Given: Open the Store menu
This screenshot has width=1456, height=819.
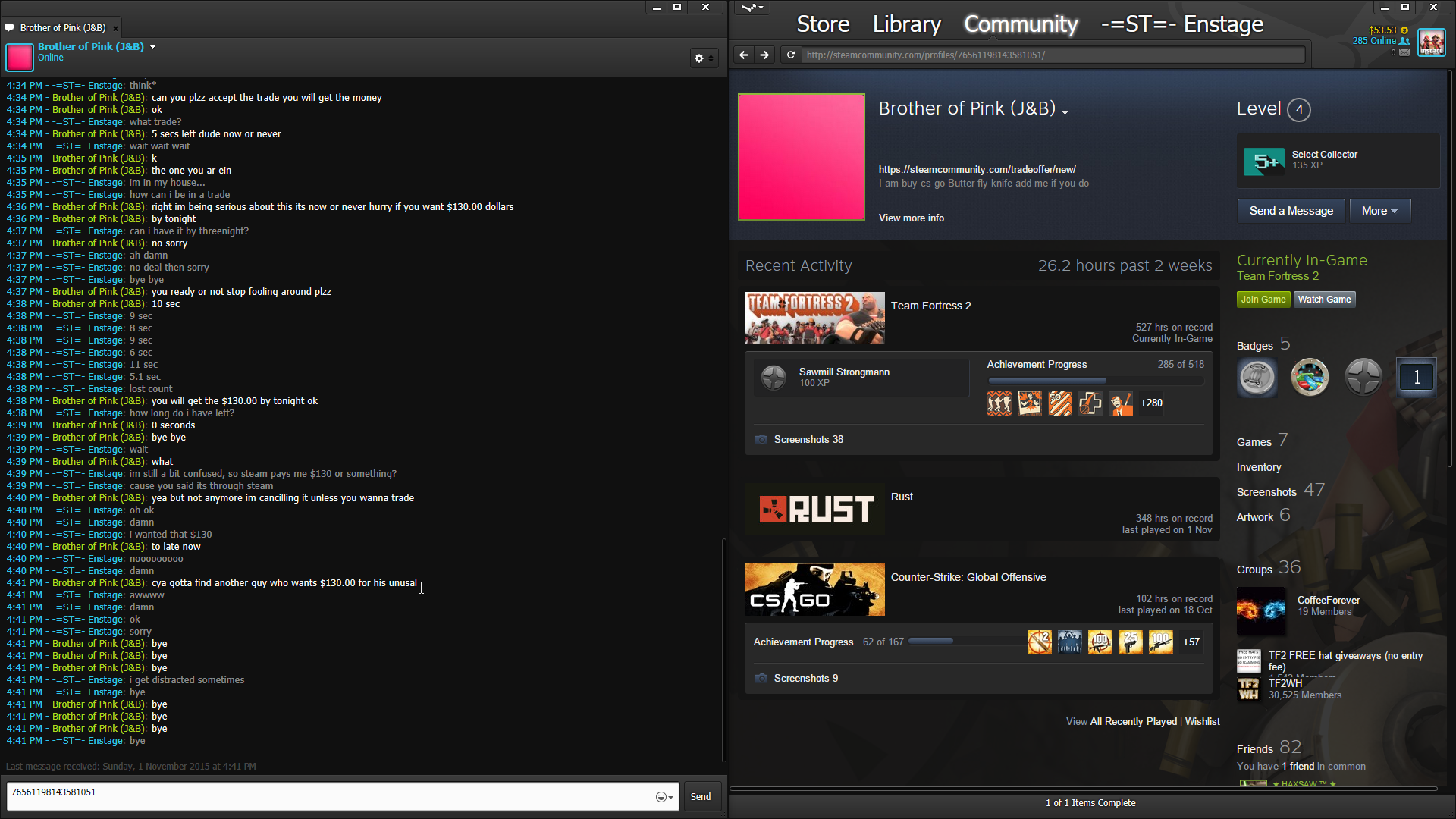Looking at the screenshot, I should 823,24.
